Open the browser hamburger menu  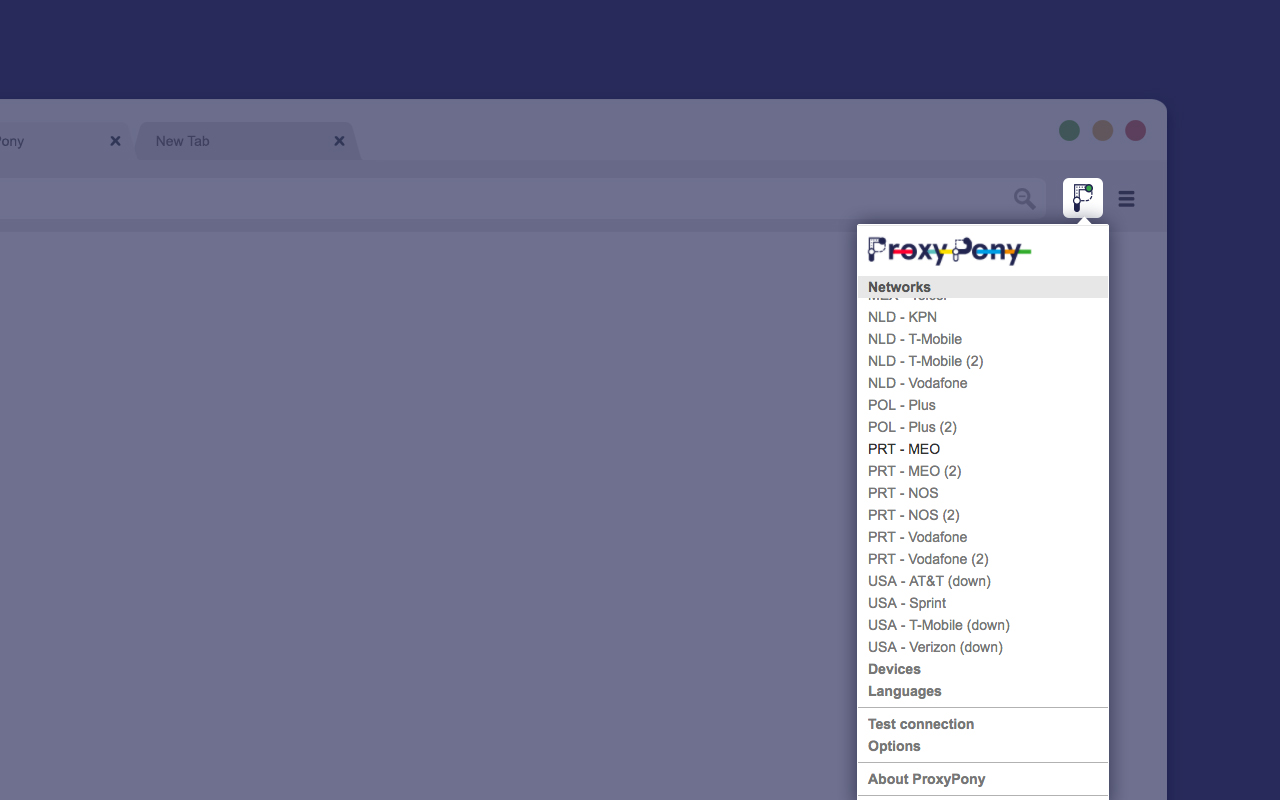pos(1127,199)
